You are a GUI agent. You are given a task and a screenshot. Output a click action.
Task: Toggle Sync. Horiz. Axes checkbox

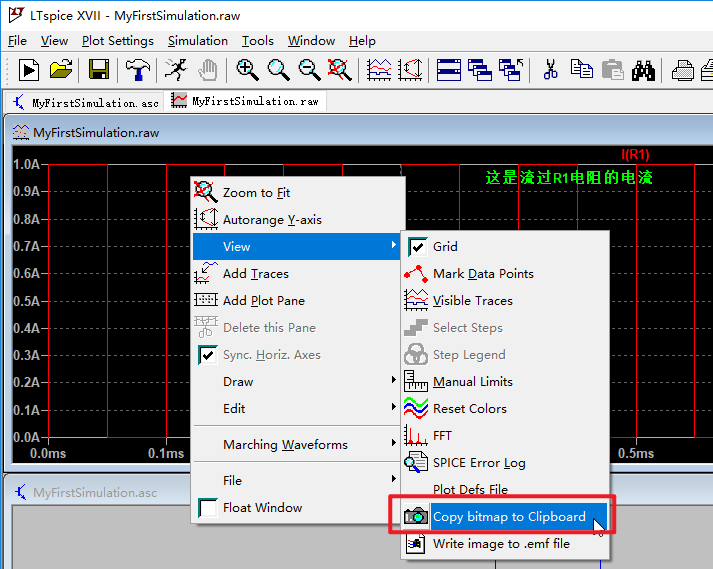(208, 355)
